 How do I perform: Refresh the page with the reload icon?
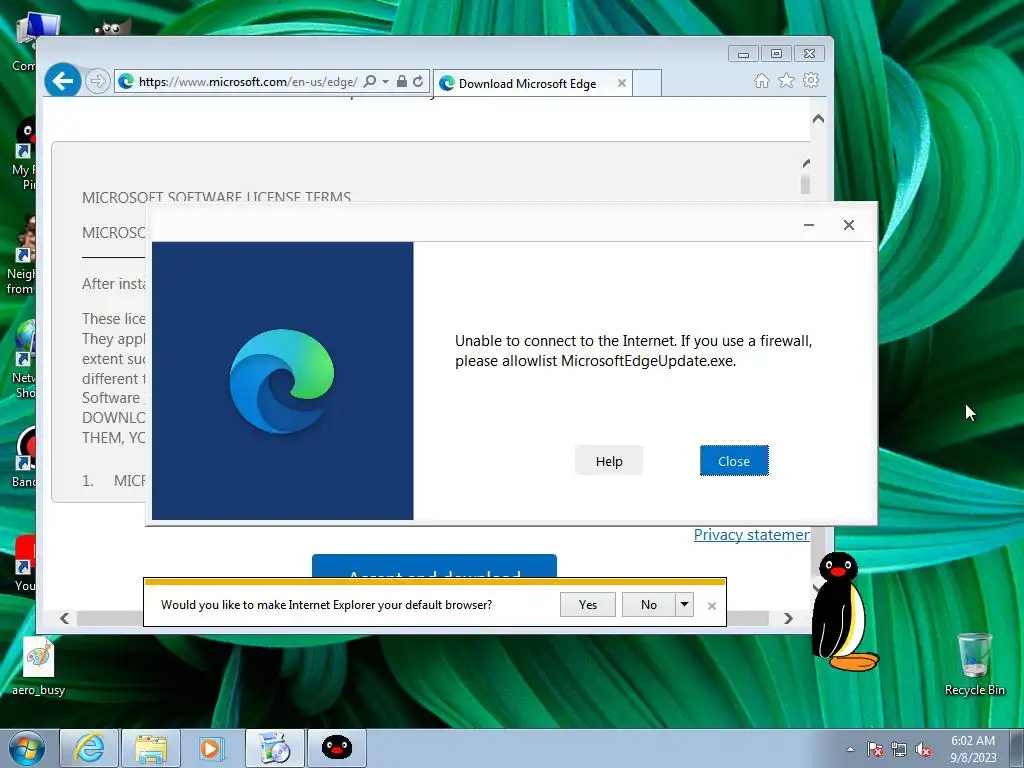click(418, 82)
